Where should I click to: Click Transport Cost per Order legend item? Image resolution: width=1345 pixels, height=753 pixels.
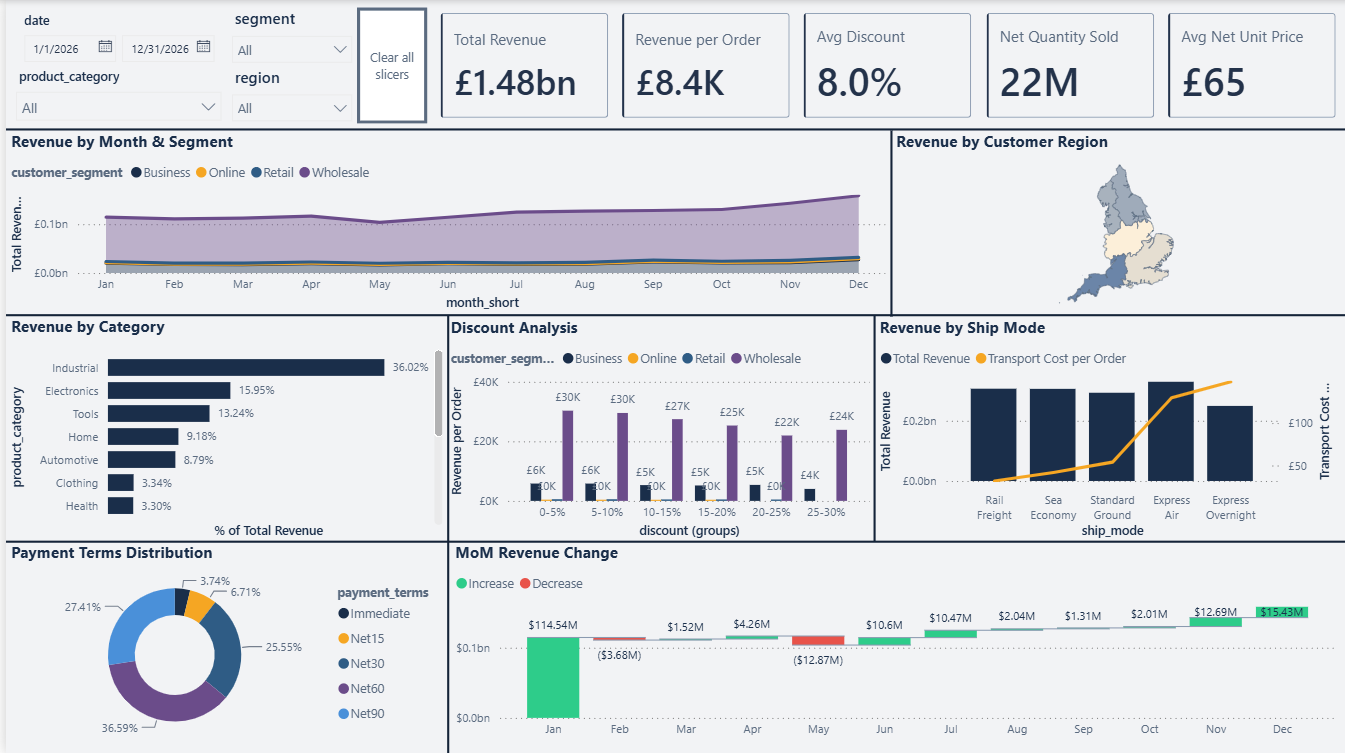(1050, 359)
